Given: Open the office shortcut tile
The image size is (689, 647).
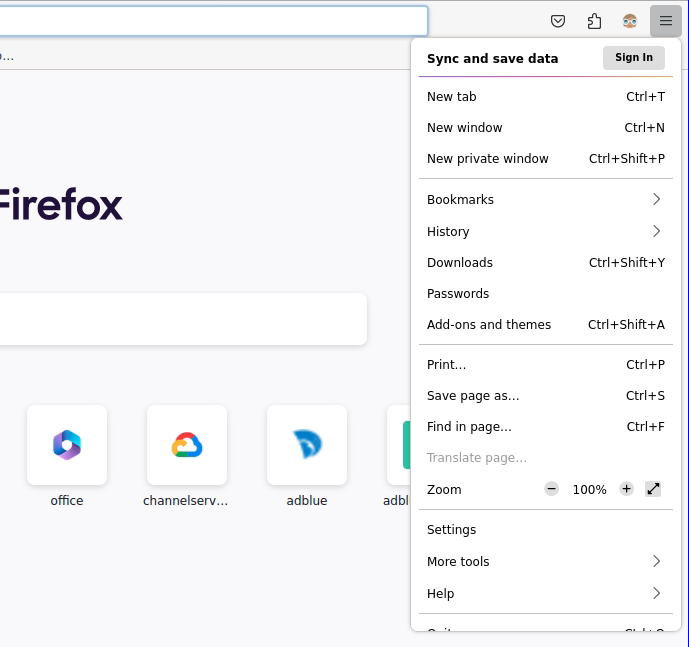Looking at the screenshot, I should (67, 445).
